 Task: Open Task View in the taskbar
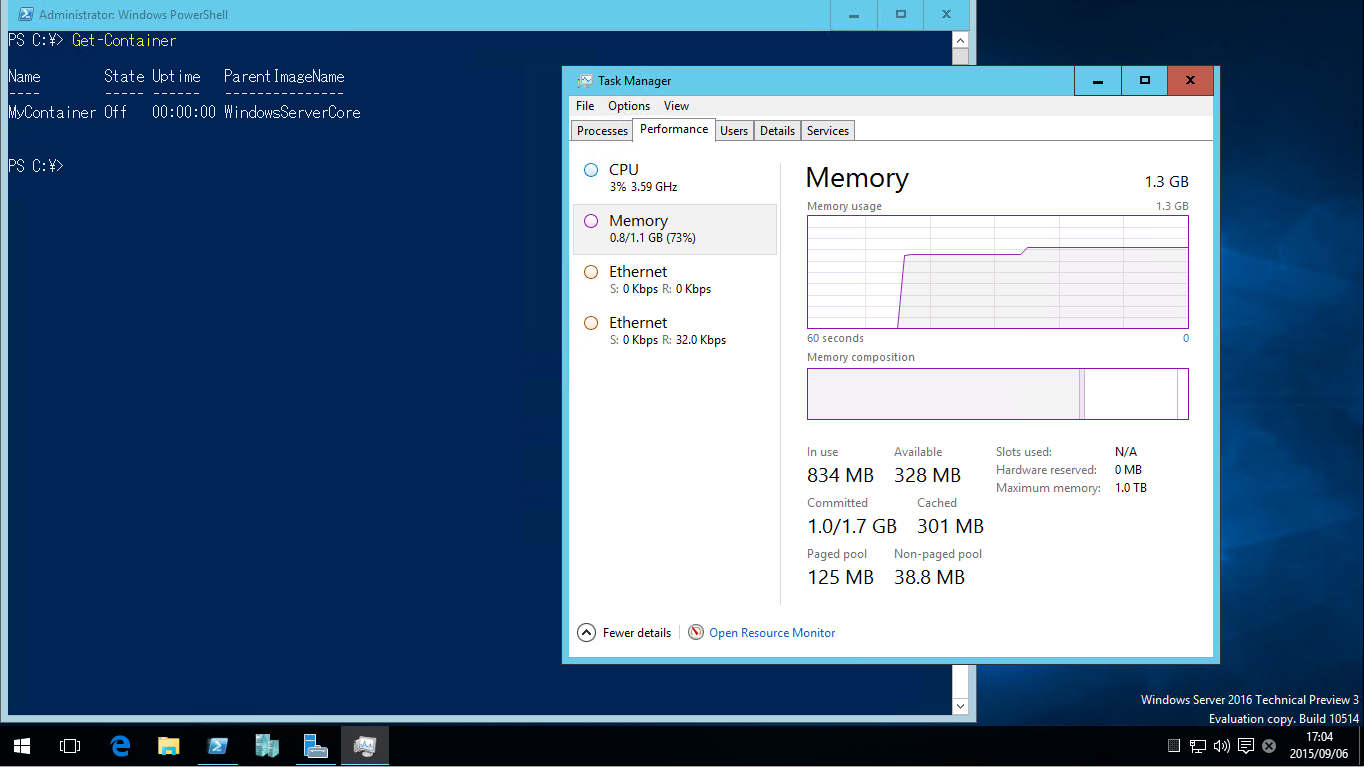69,746
